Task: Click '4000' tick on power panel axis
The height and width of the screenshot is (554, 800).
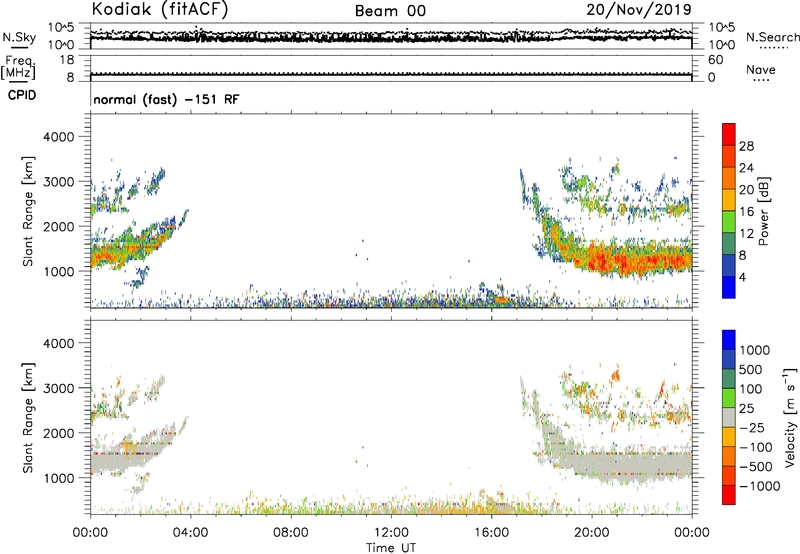Action: (x=58, y=137)
